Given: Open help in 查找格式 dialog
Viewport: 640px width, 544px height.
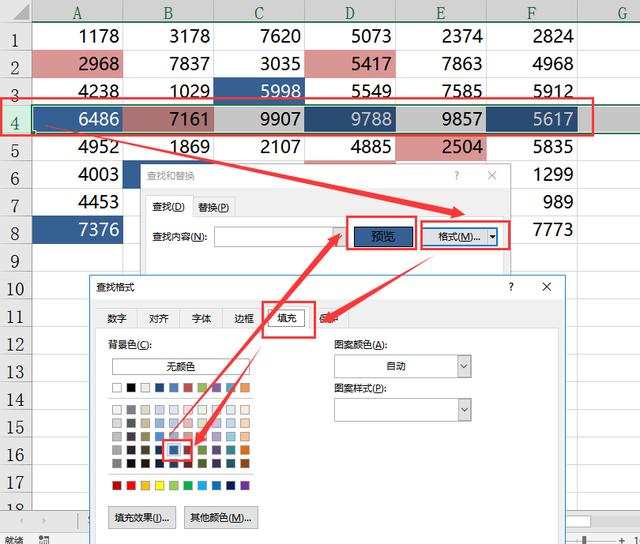Looking at the screenshot, I should (511, 287).
